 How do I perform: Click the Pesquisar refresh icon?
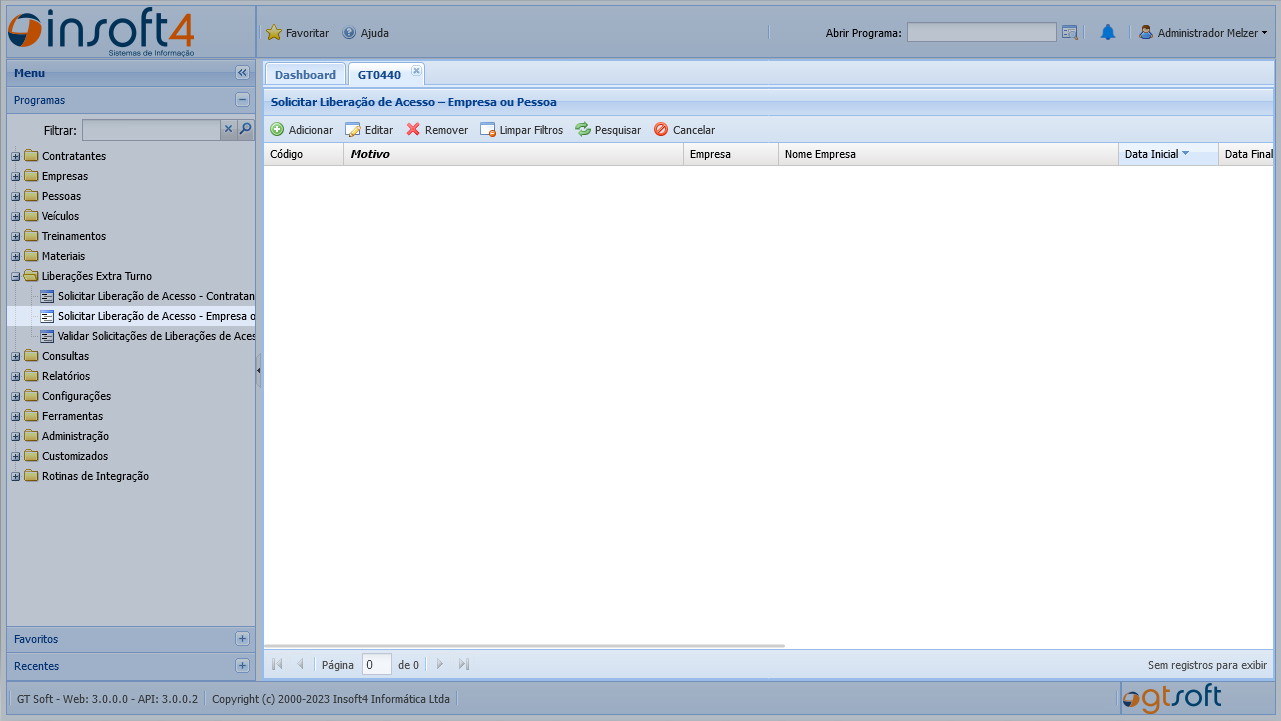tap(583, 130)
